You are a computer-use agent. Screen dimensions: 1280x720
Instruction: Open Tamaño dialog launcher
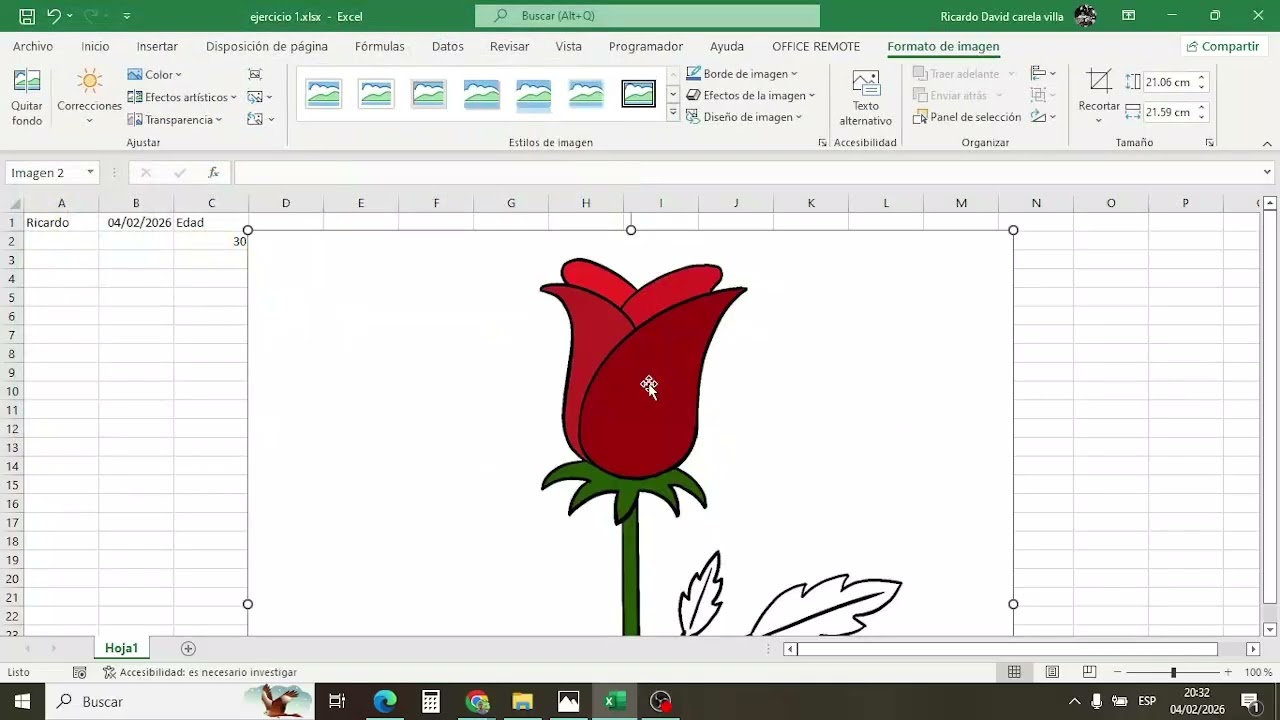click(x=1209, y=143)
